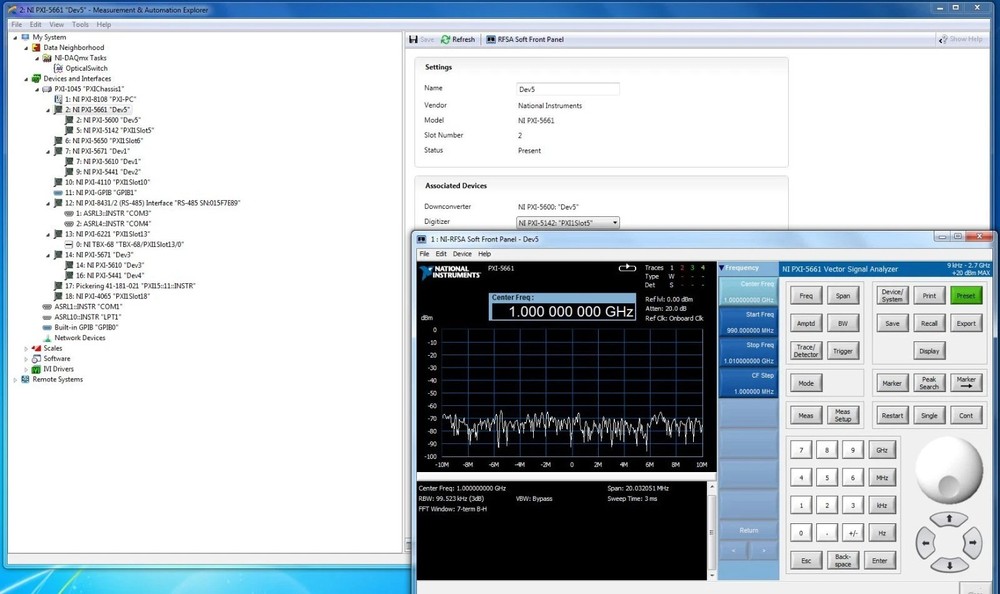Enable continuous acquisition with the Cont key
The image size is (1000, 594).
(965, 415)
